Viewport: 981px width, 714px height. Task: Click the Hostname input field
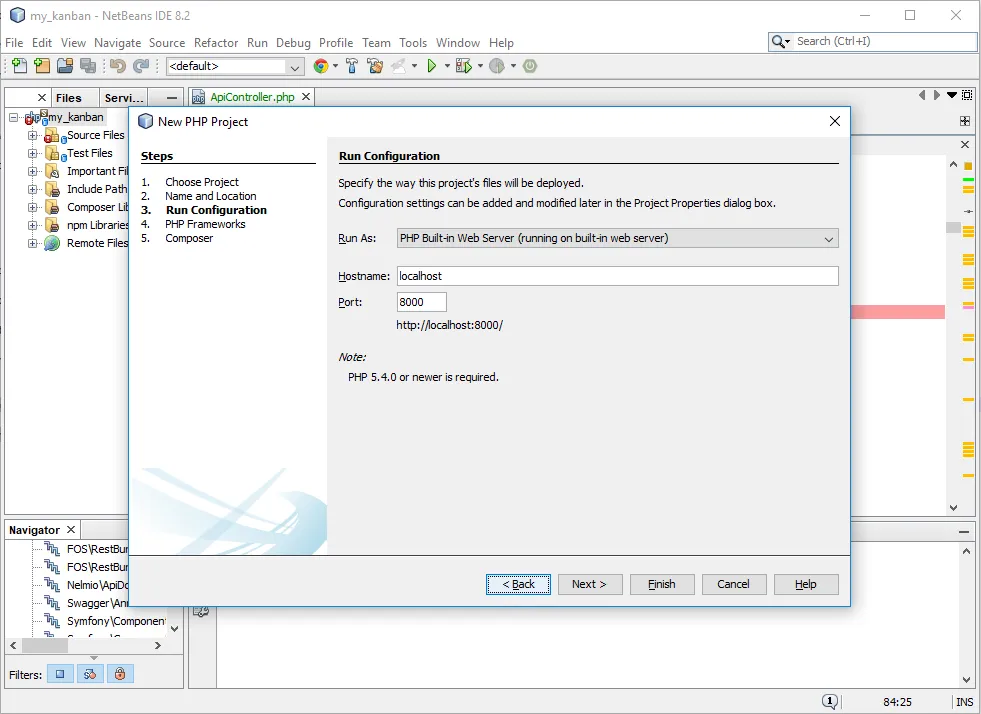click(x=618, y=276)
